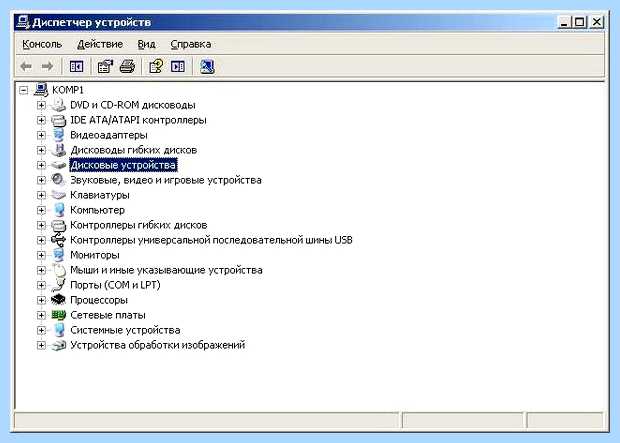
Task: Select Контроллеры гибких дисков label
Action: point(138,225)
